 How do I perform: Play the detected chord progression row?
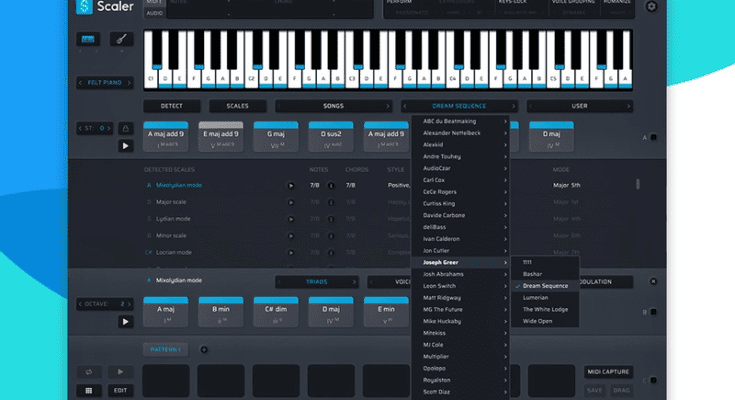[x=126, y=146]
